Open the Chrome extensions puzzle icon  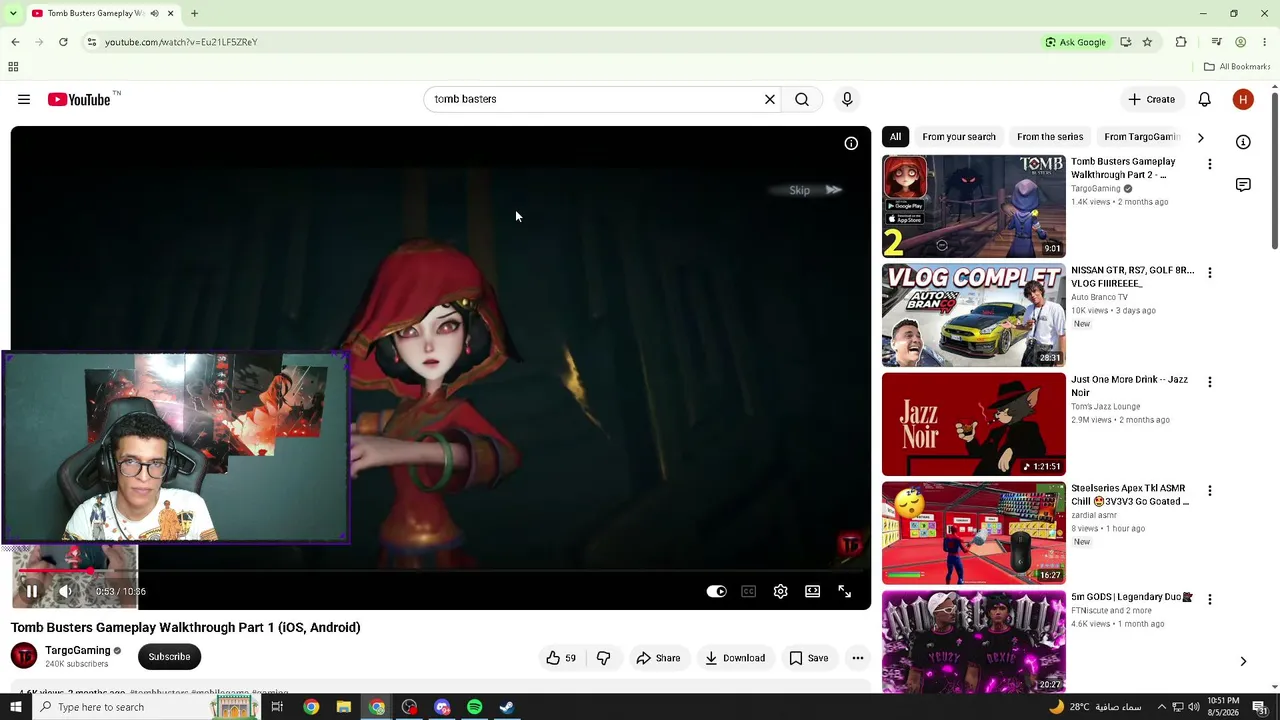(1181, 42)
